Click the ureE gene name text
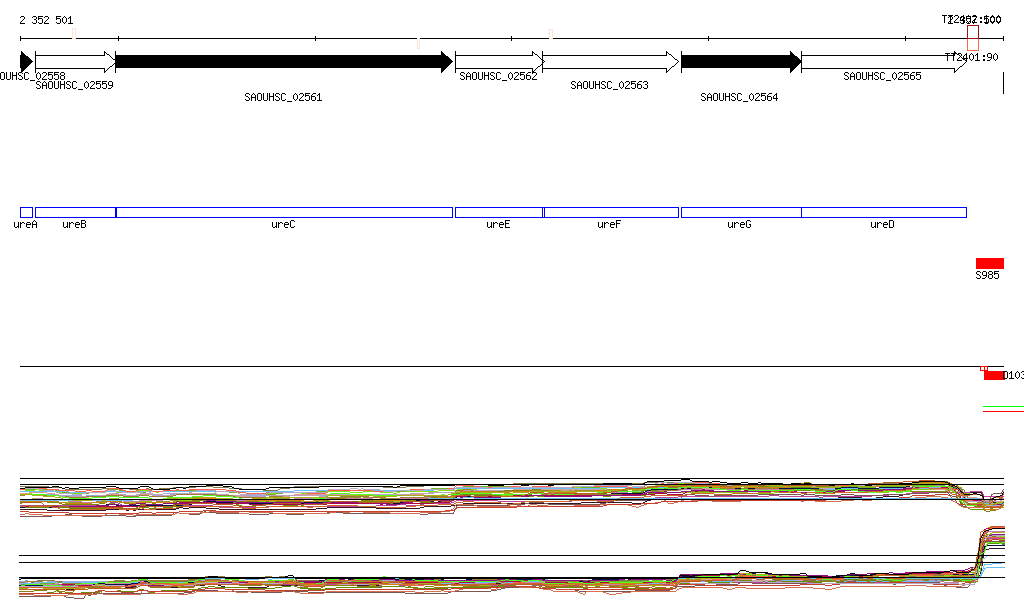Viewport: 1024px width, 611px height. (x=498, y=225)
